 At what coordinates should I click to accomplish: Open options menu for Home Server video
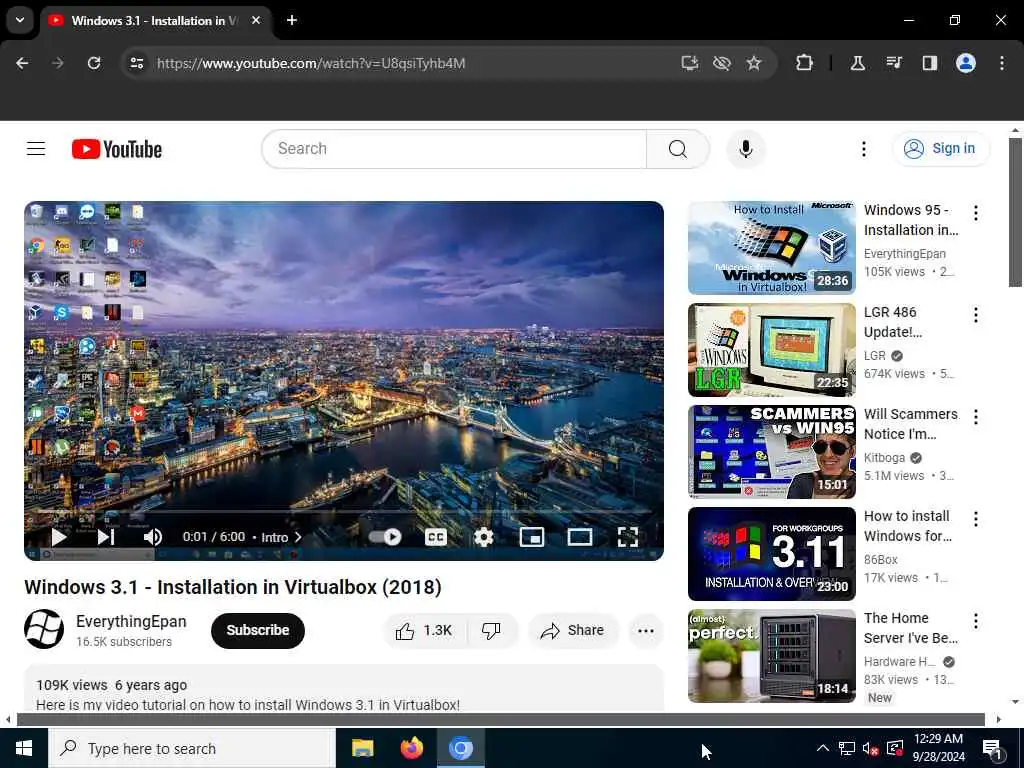975,620
